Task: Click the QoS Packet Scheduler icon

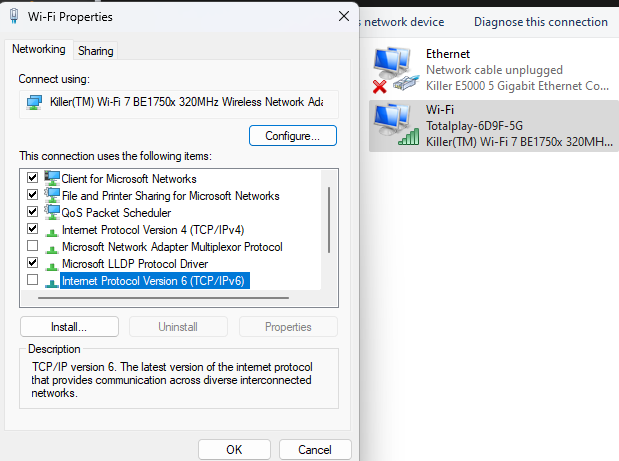Action: point(52,212)
